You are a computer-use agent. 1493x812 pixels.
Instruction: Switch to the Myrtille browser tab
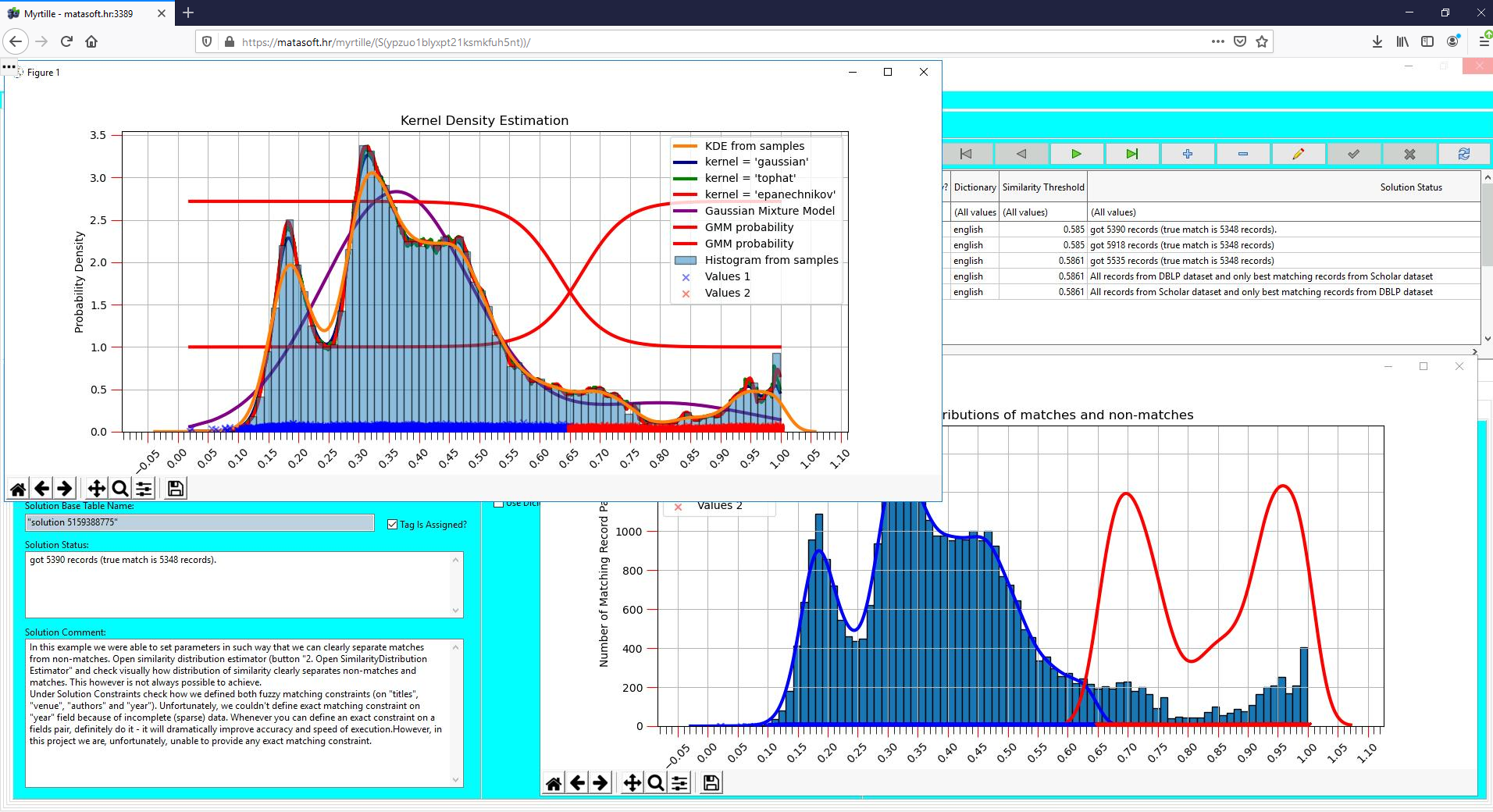coord(78,13)
